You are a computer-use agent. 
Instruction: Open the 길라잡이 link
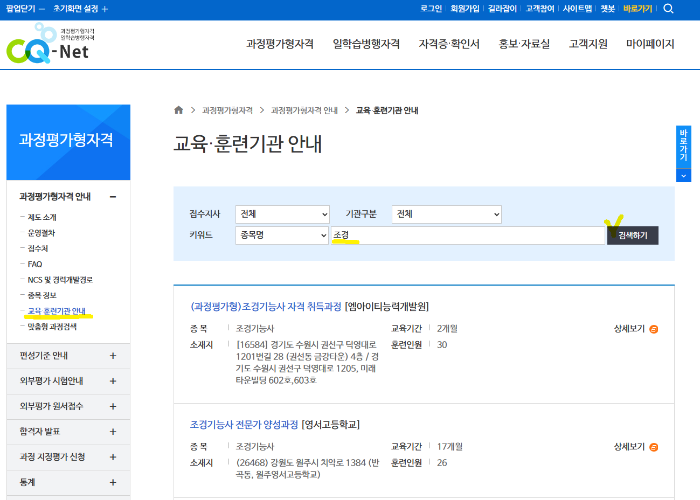[502, 8]
